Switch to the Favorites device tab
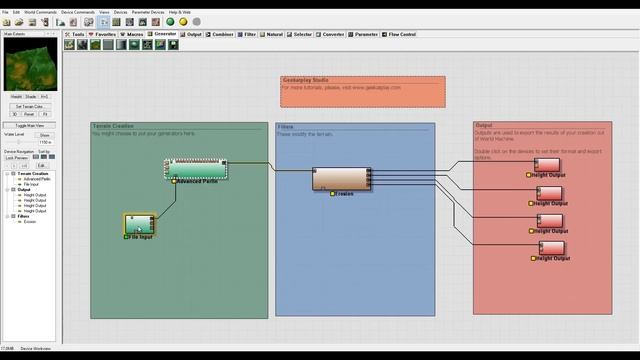 102,34
